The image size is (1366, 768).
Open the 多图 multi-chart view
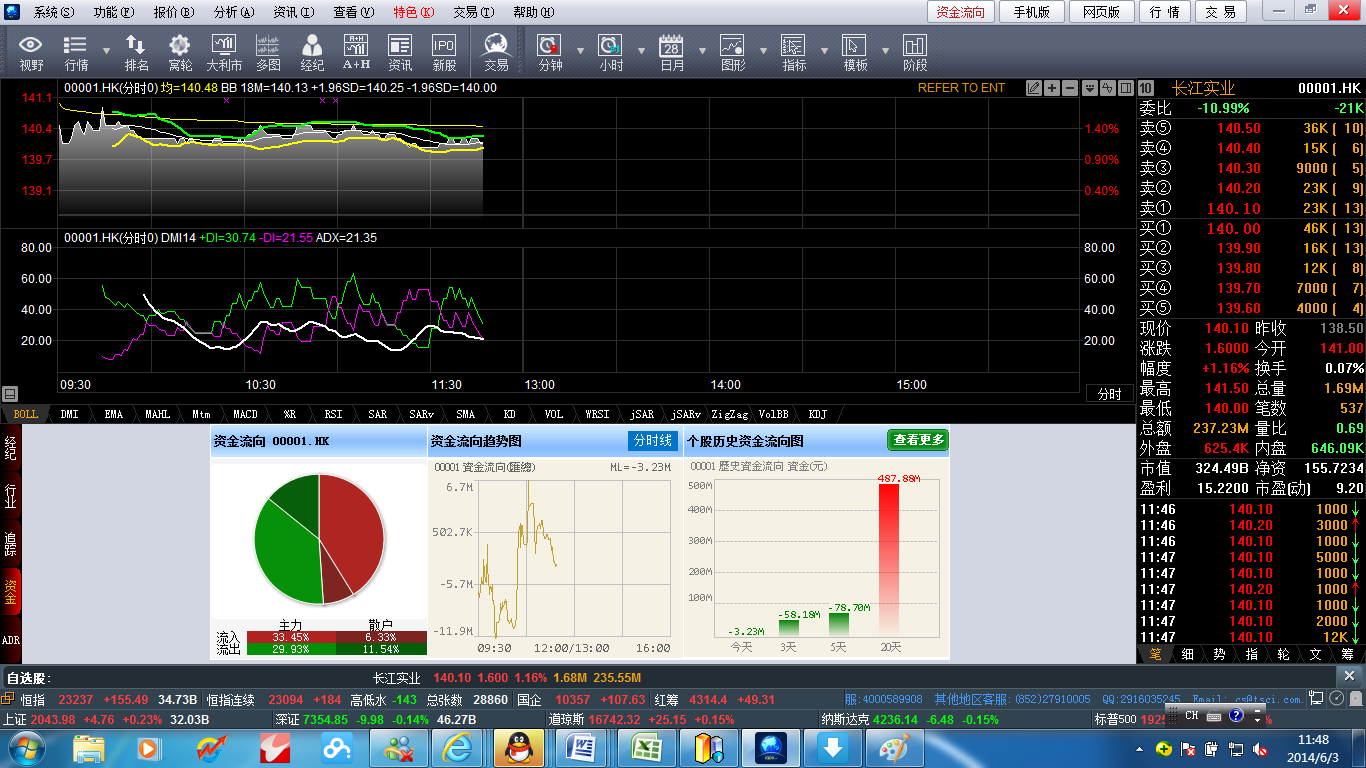268,52
